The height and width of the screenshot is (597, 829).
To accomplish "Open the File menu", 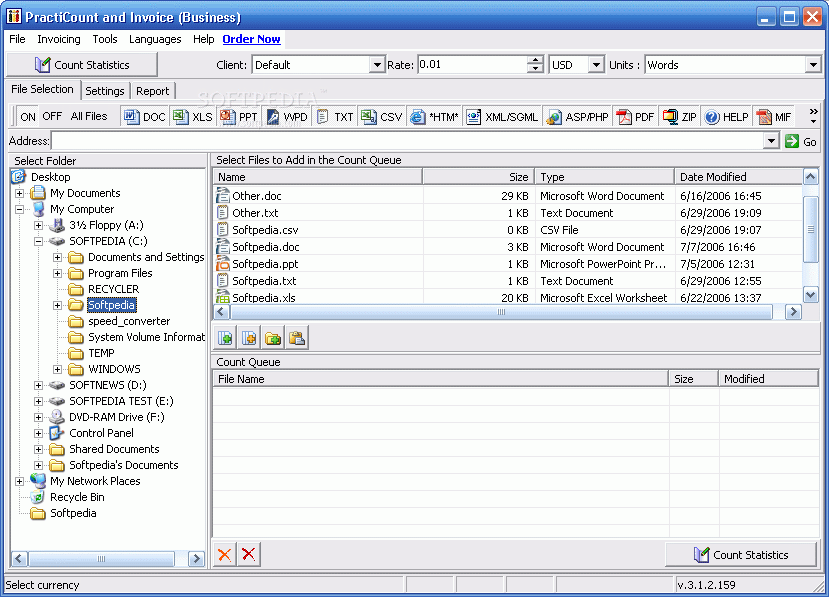I will (17, 39).
